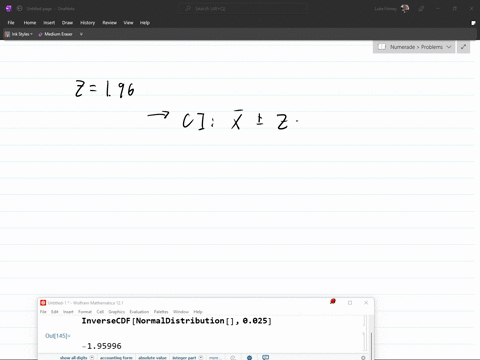Switch to the OneNote Insert tab
Viewport: 480px width, 360px height.
coord(49,23)
